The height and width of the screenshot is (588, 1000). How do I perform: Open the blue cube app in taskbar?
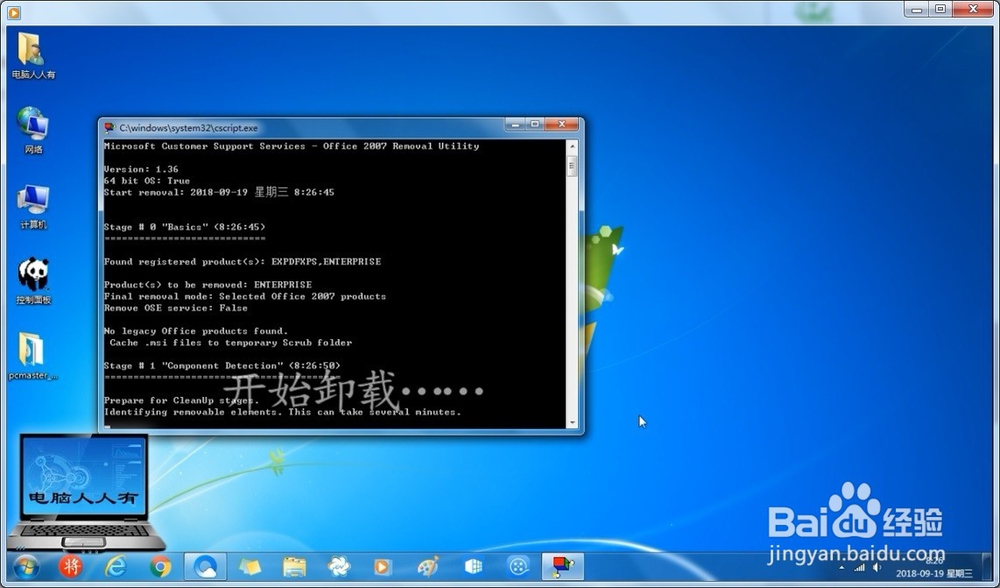click(473, 566)
